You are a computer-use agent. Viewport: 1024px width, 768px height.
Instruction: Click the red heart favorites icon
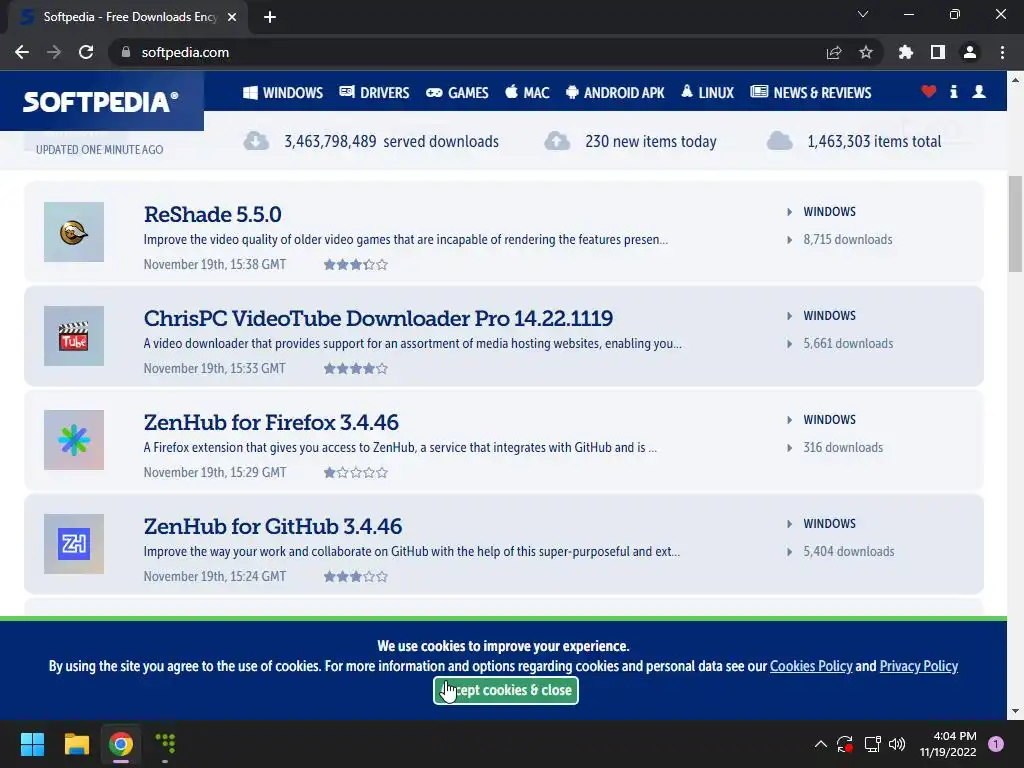(x=929, y=91)
